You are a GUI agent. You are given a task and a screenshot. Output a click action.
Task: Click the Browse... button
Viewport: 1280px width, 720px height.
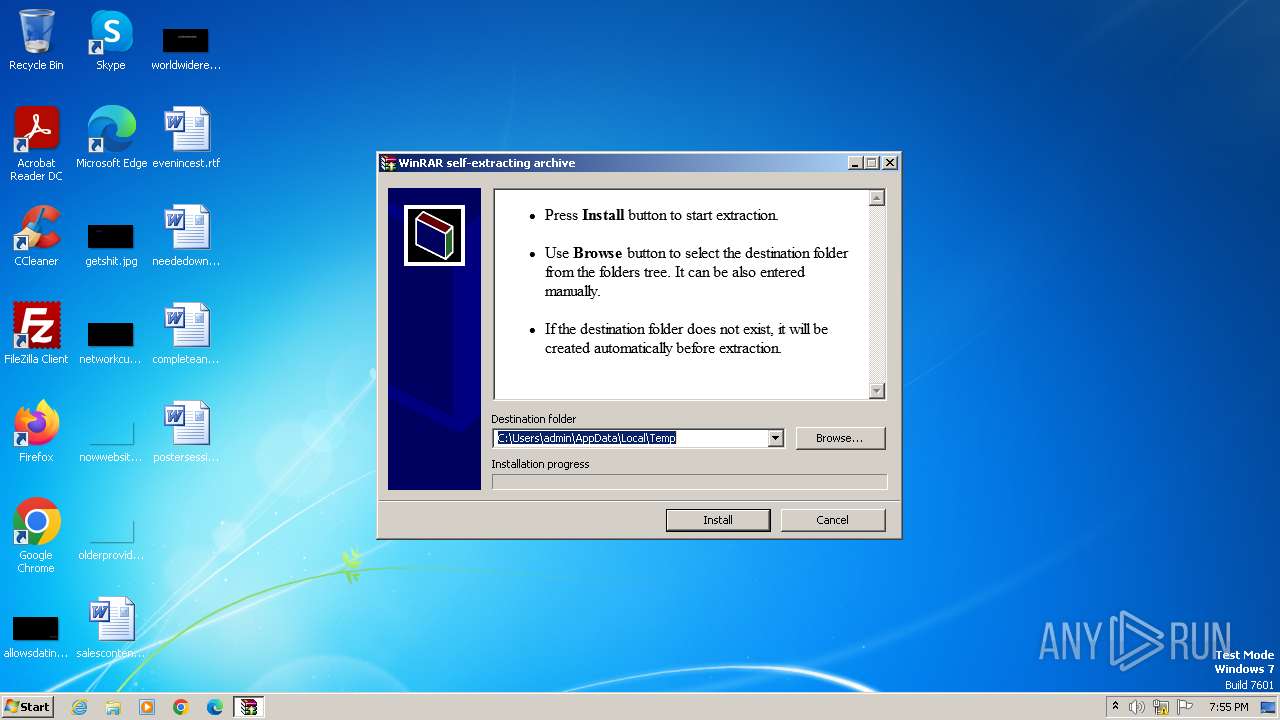[840, 438]
